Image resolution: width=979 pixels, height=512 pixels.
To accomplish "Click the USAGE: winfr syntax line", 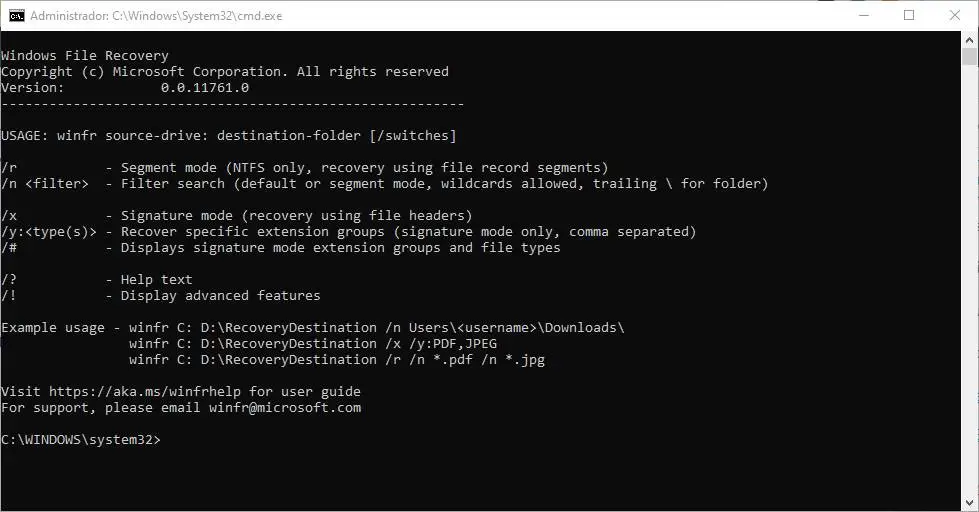I will (229, 136).
